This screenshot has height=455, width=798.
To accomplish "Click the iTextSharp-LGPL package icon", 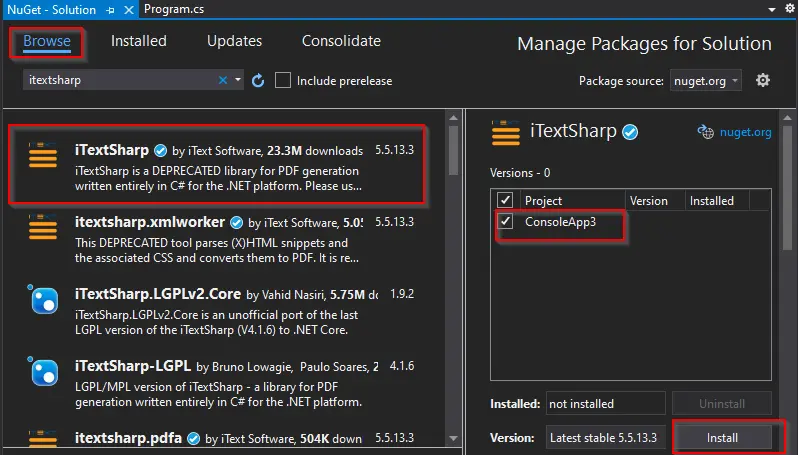I will [43, 372].
